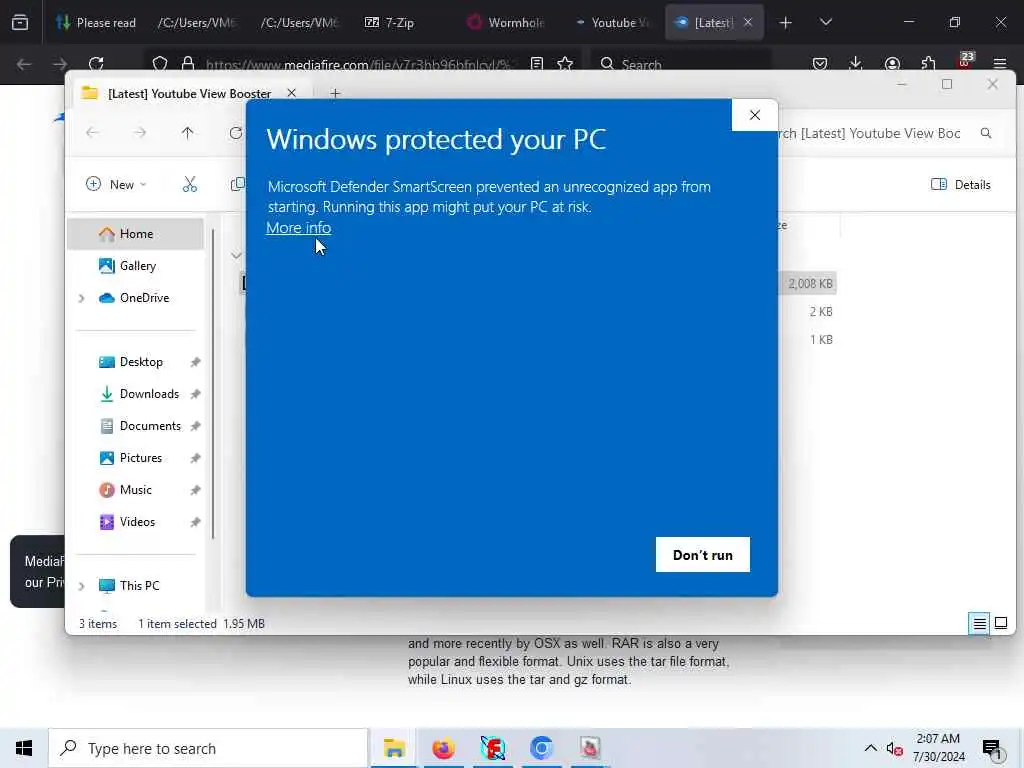This screenshot has width=1024, height=768.
Task: Open Gallery in Explorer sidebar
Action: [x=137, y=266]
